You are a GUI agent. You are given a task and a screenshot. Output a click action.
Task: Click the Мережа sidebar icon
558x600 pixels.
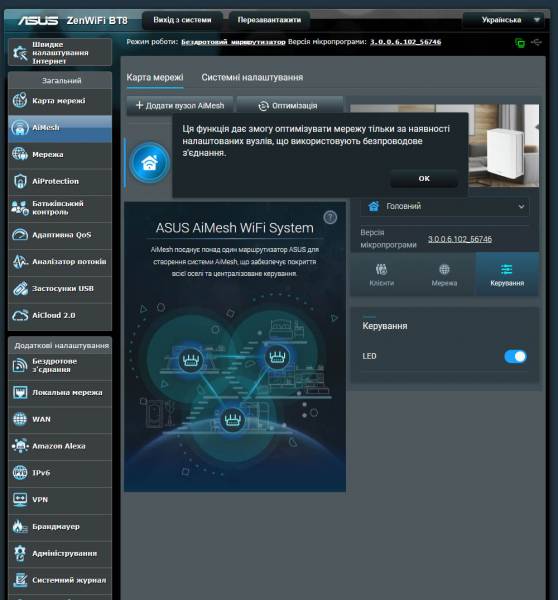coord(20,154)
